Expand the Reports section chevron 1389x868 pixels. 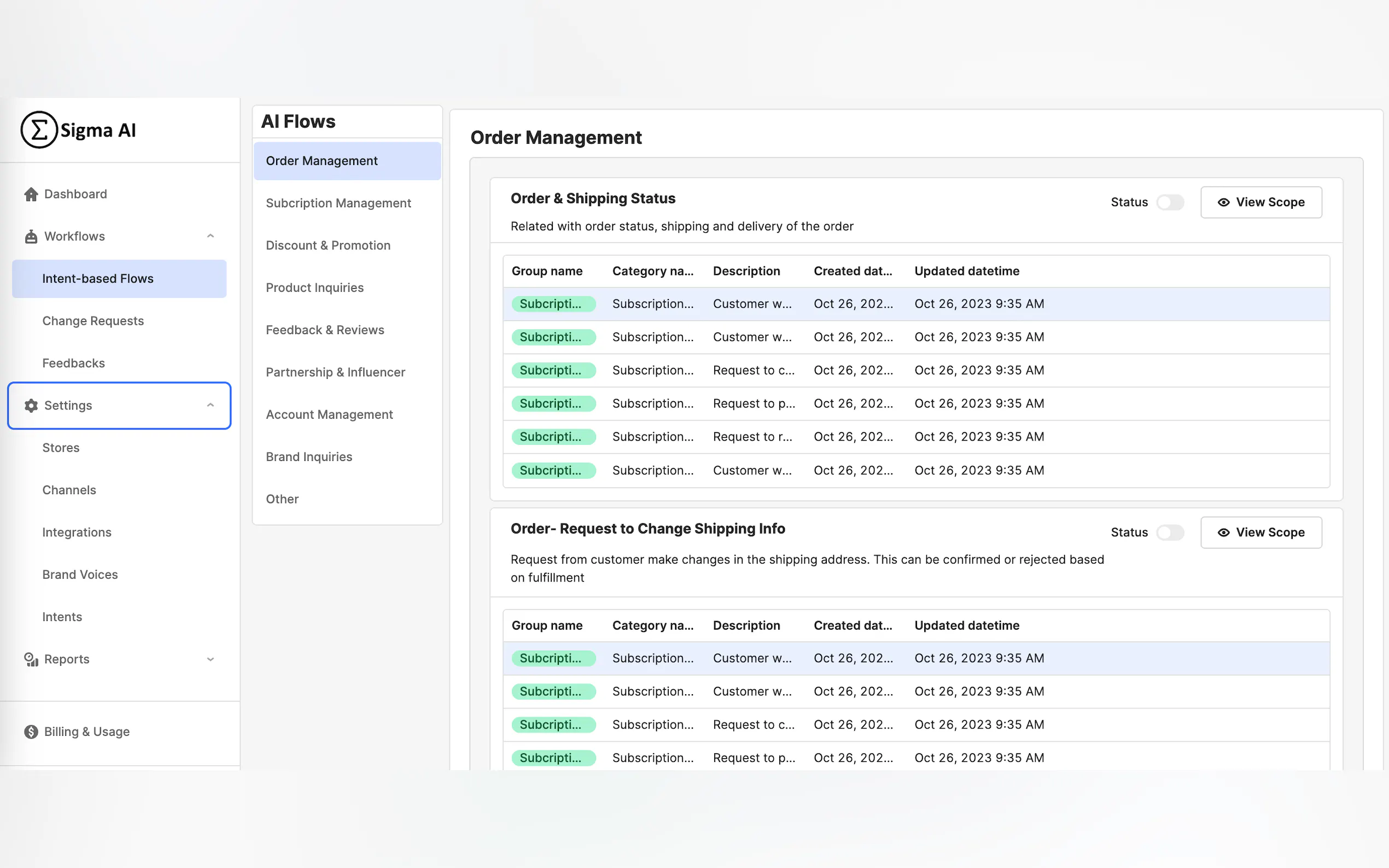pos(210,659)
